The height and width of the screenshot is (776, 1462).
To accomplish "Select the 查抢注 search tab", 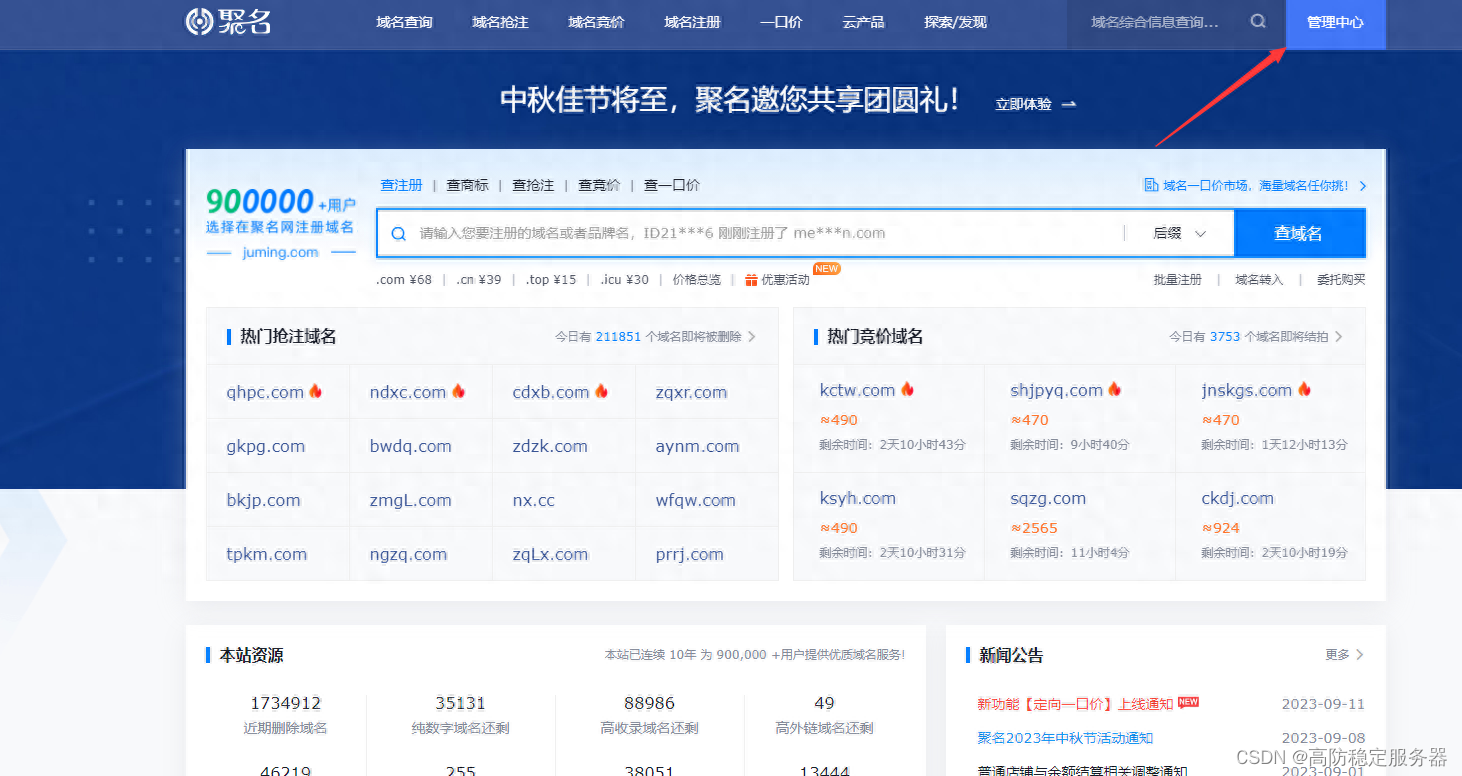I will point(533,185).
